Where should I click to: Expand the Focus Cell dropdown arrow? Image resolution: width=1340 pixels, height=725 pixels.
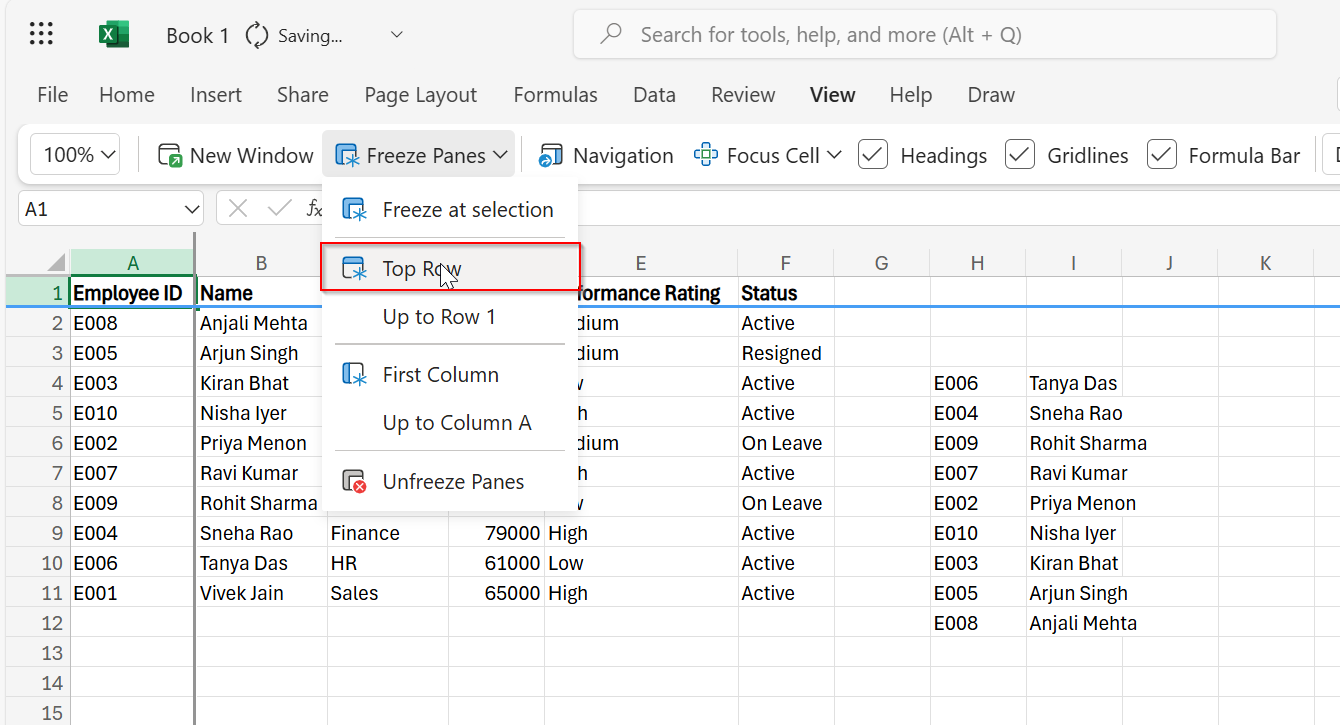pyautogui.click(x=835, y=155)
